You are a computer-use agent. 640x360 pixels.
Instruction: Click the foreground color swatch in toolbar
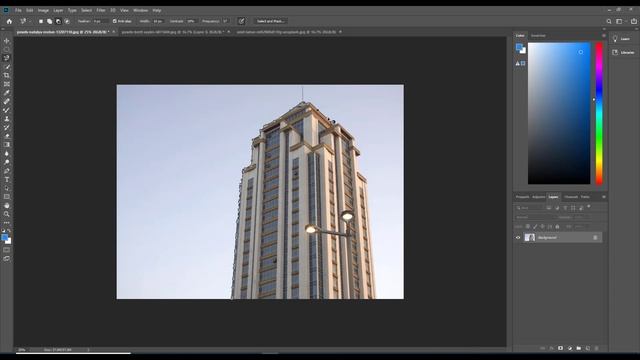[x=4, y=238]
